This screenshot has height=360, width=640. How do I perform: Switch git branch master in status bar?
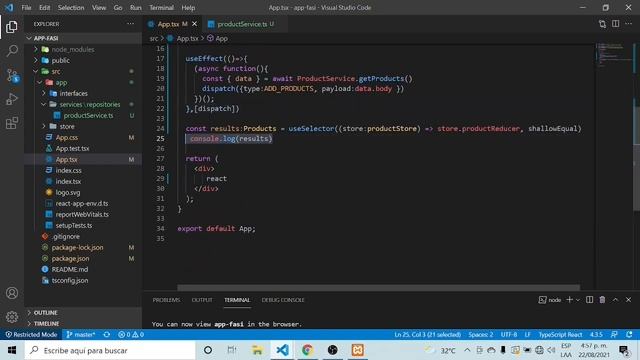[x=81, y=334]
